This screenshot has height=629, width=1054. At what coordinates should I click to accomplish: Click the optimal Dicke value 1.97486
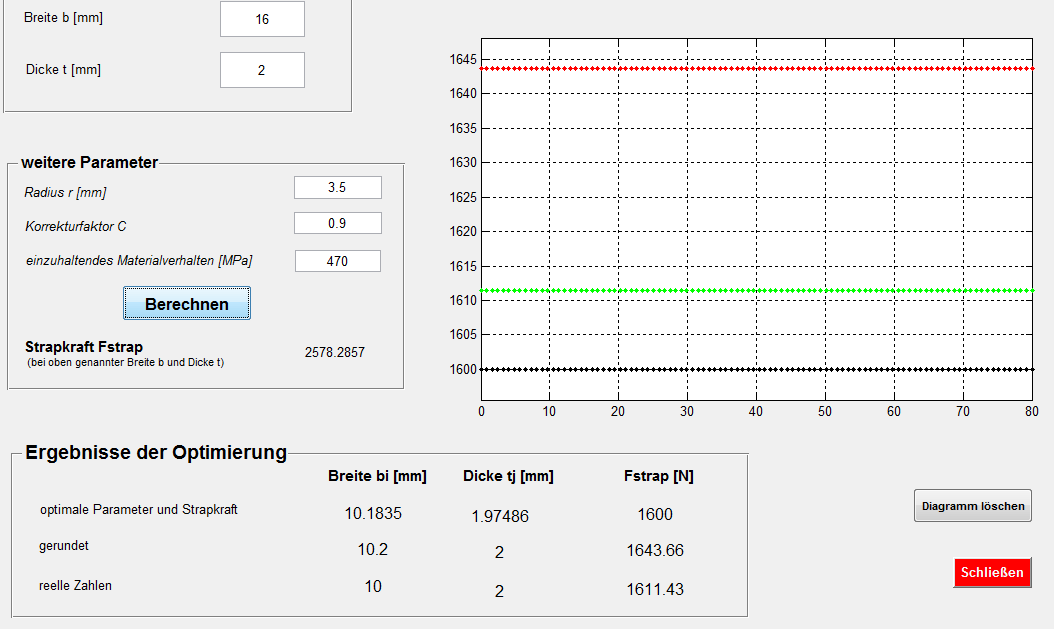pyautogui.click(x=500, y=516)
